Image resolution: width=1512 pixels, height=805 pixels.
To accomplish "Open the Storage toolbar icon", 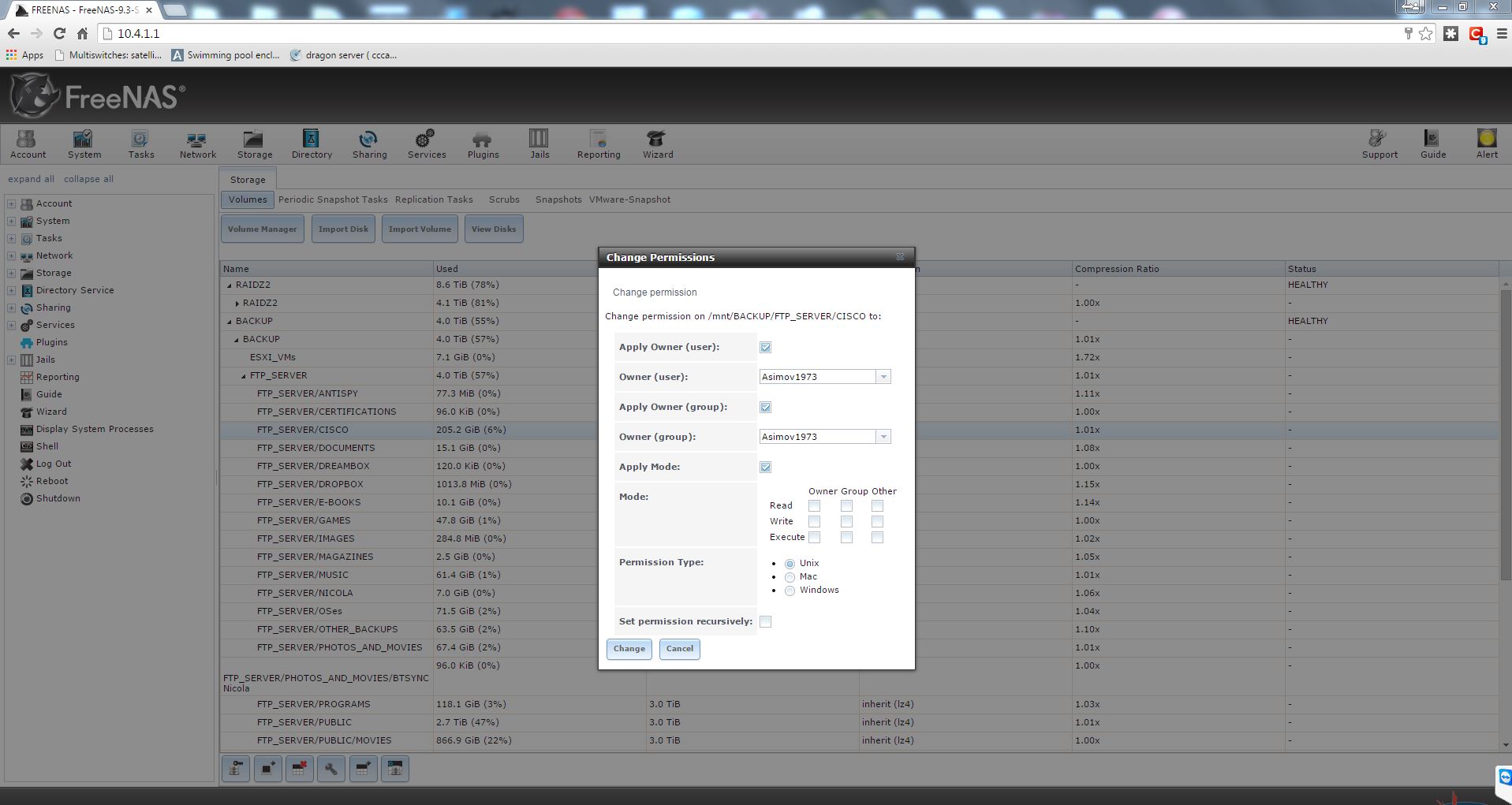I will 254,144.
